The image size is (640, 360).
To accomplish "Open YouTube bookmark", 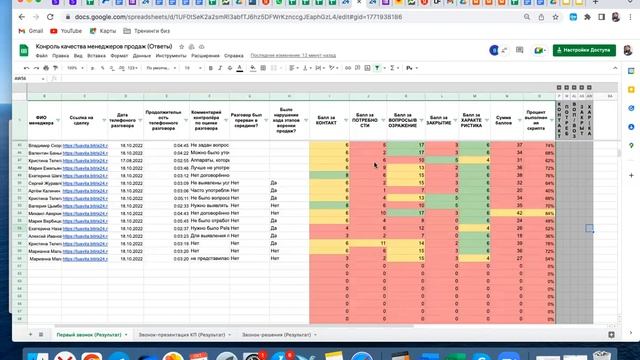I will click(x=66, y=31).
